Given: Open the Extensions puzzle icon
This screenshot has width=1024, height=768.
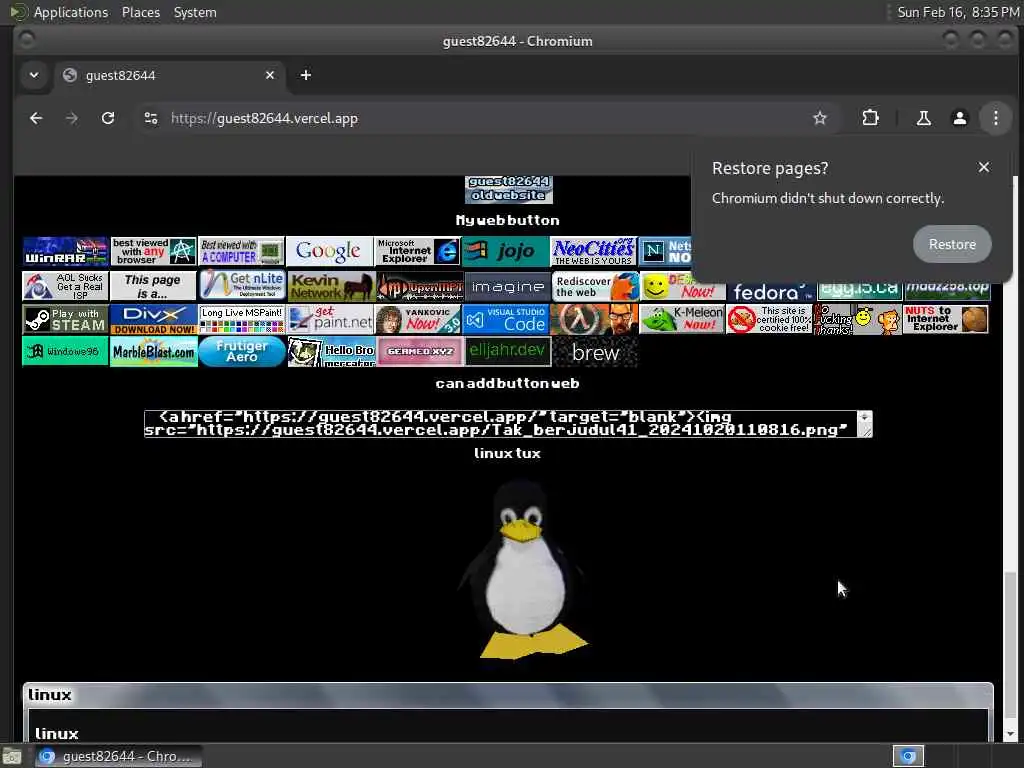Looking at the screenshot, I should coord(871,118).
